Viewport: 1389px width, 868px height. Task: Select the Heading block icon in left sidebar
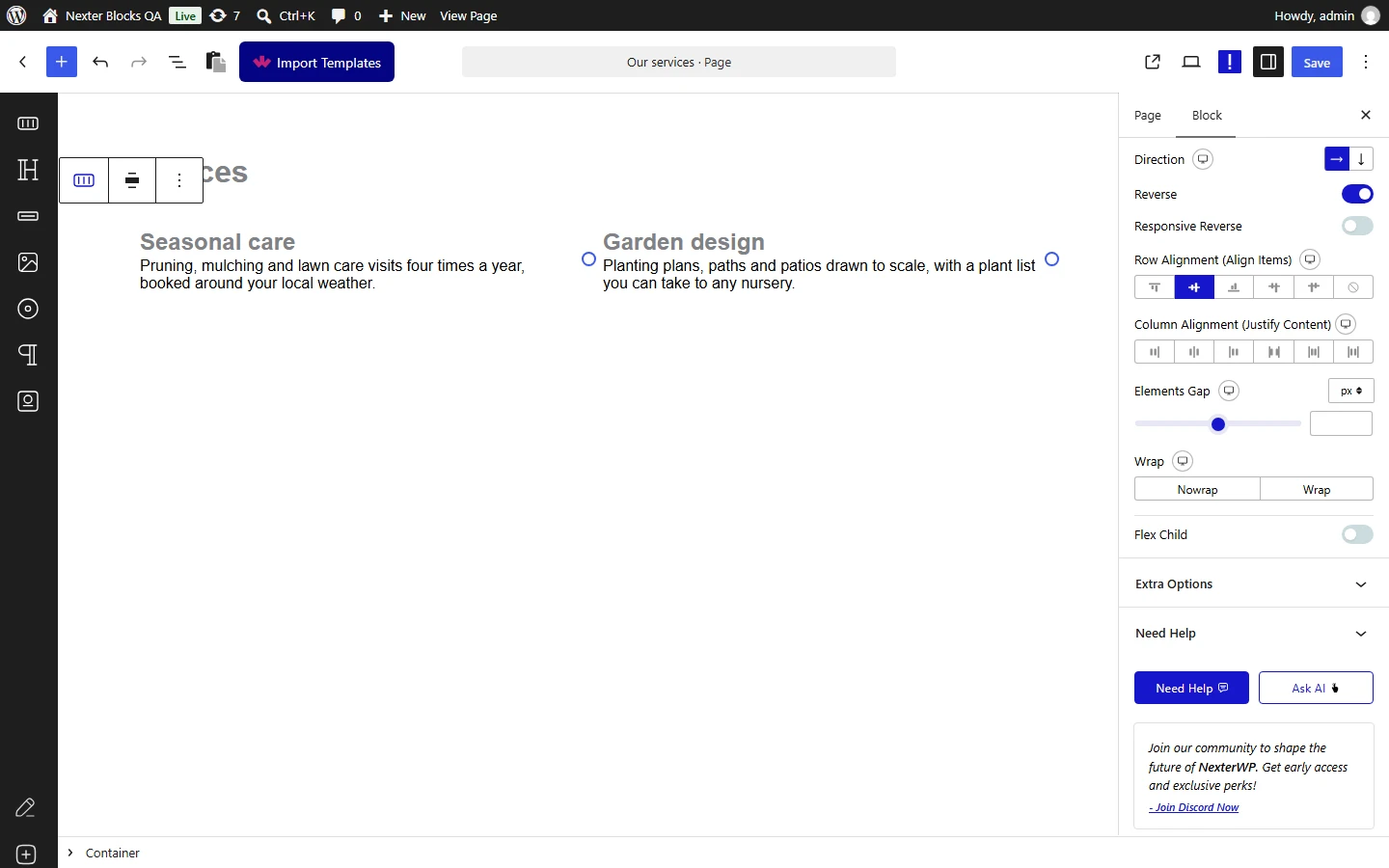tap(28, 170)
